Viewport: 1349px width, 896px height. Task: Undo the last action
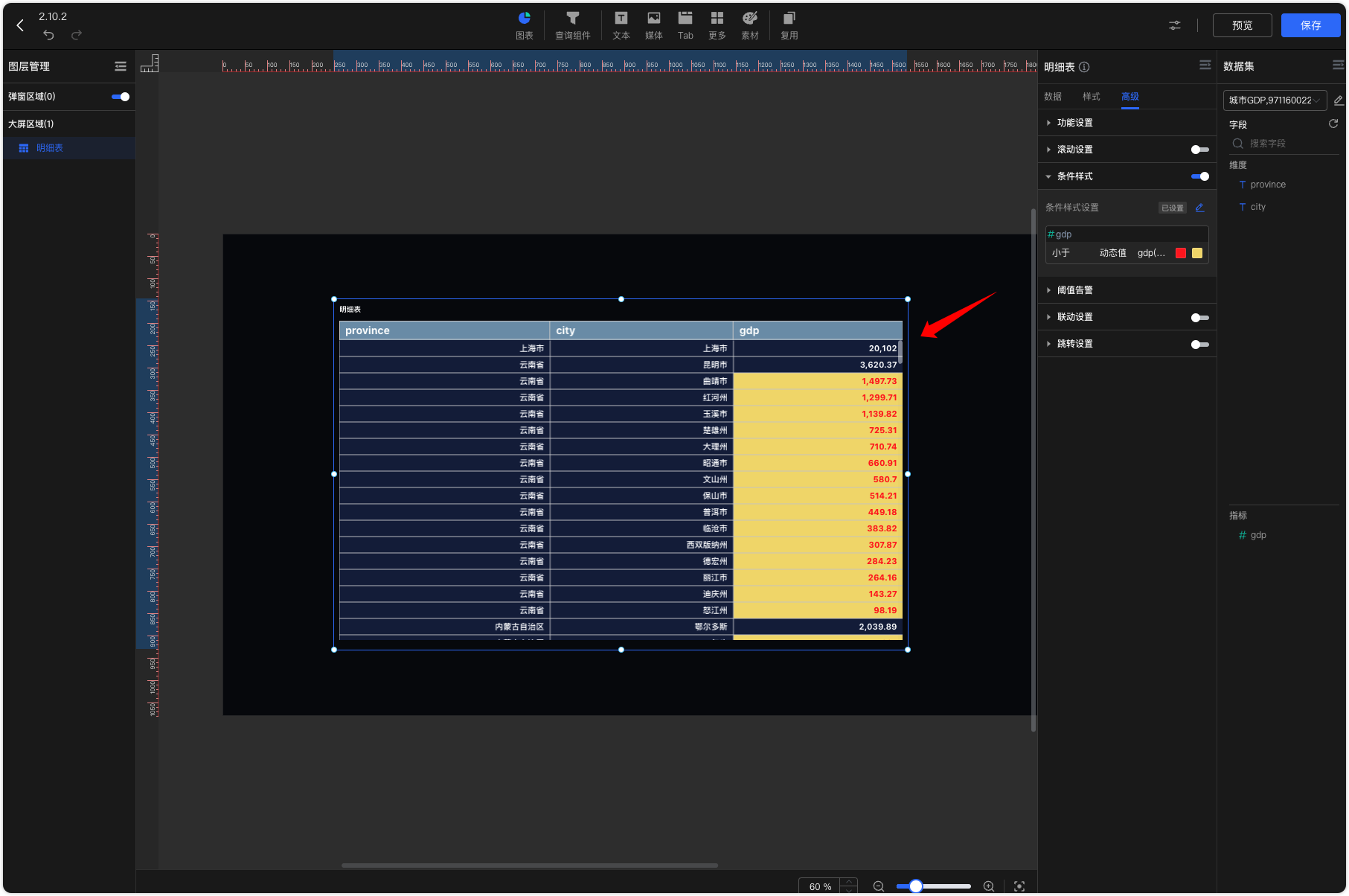pyautogui.click(x=48, y=35)
